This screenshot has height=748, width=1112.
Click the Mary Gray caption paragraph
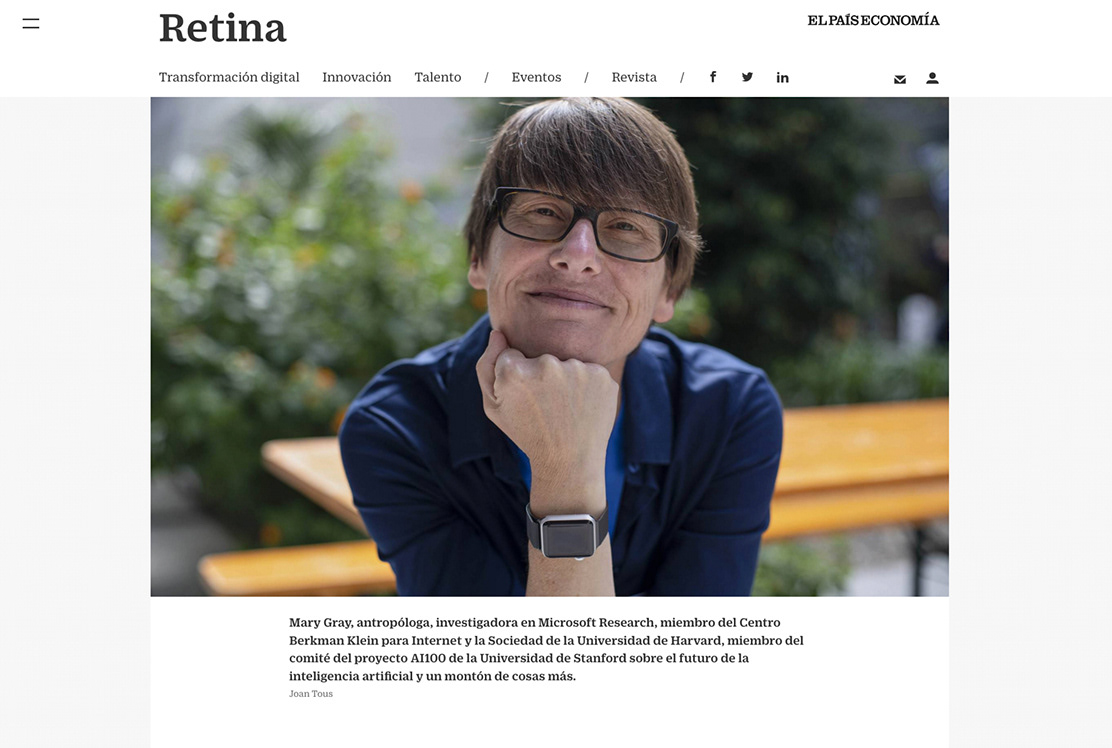coord(546,649)
